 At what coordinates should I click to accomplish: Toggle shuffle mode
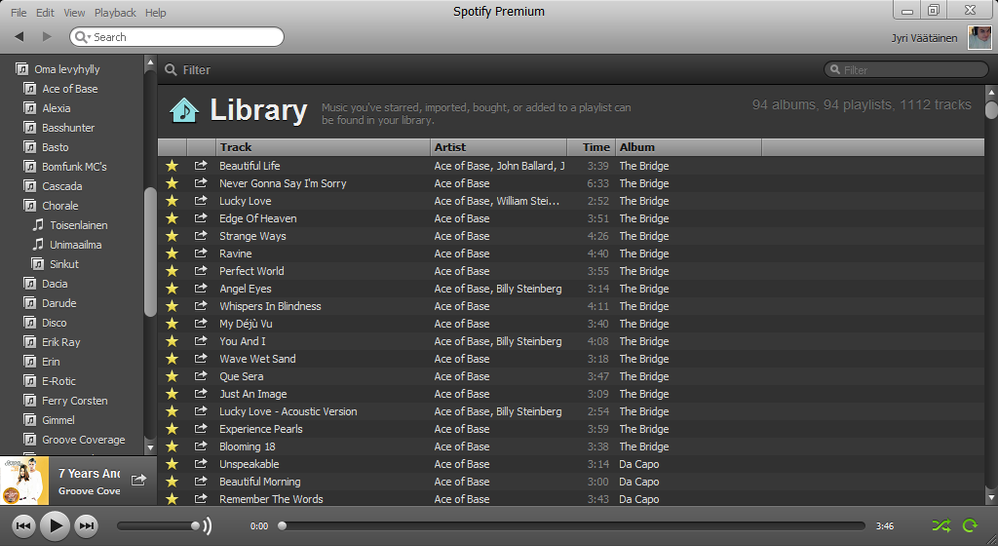(941, 526)
